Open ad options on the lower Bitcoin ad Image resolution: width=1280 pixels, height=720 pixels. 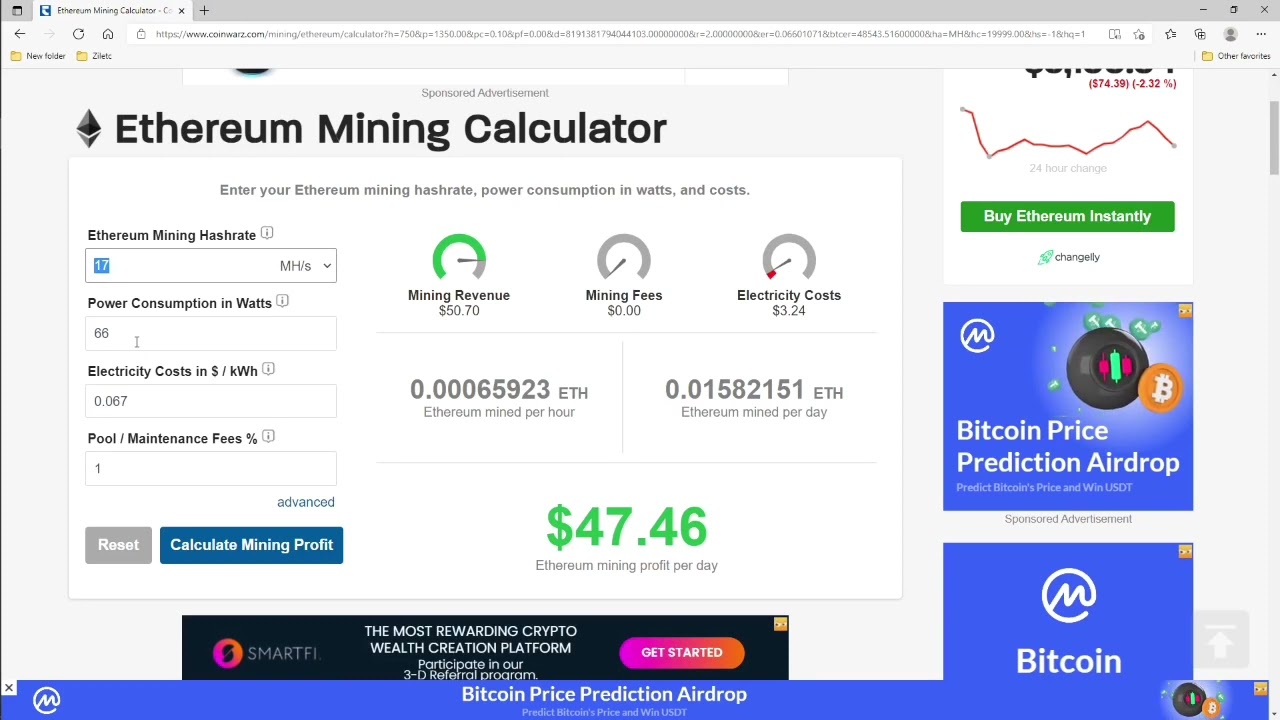(1185, 551)
